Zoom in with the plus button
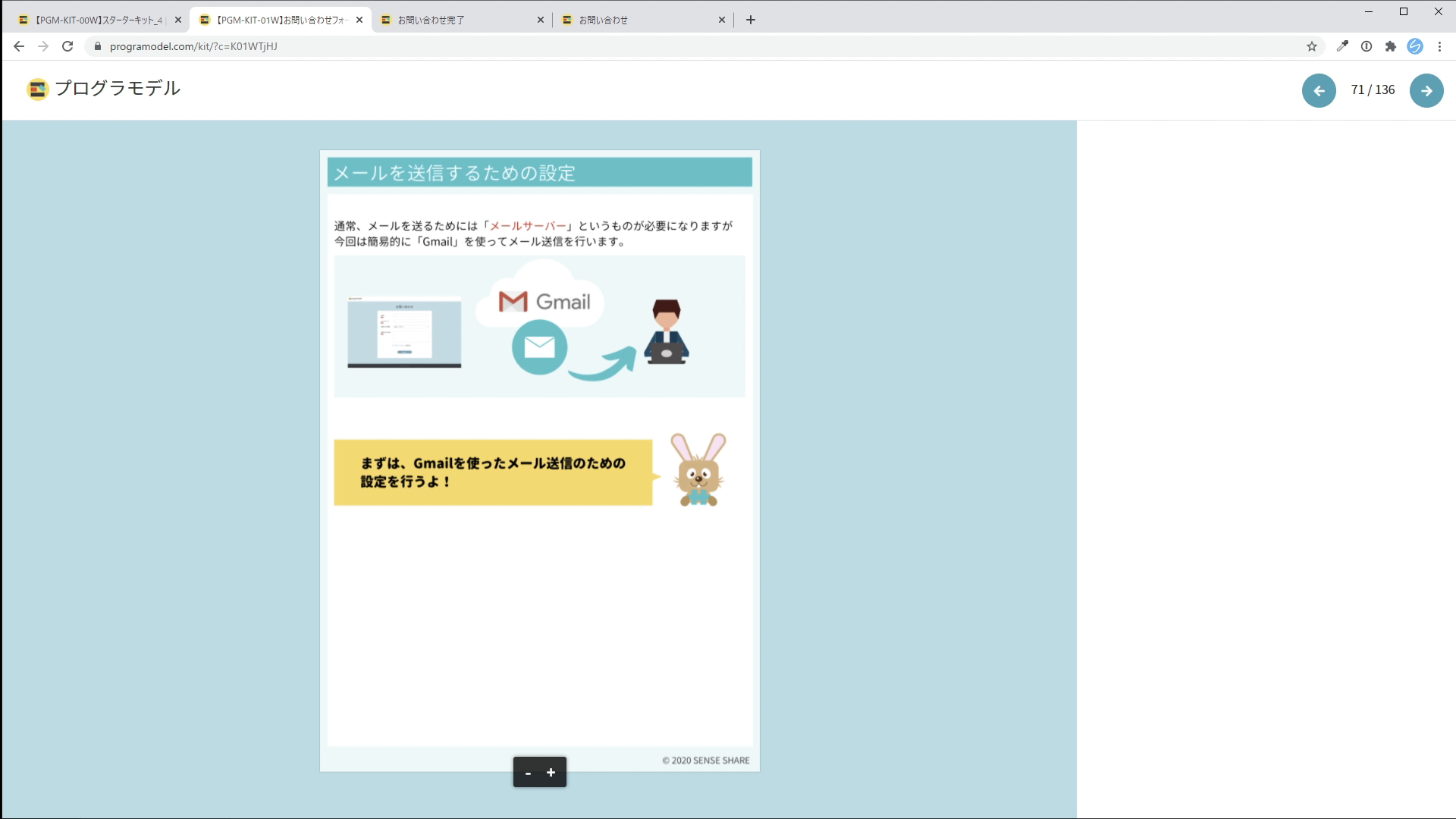 coord(551,772)
